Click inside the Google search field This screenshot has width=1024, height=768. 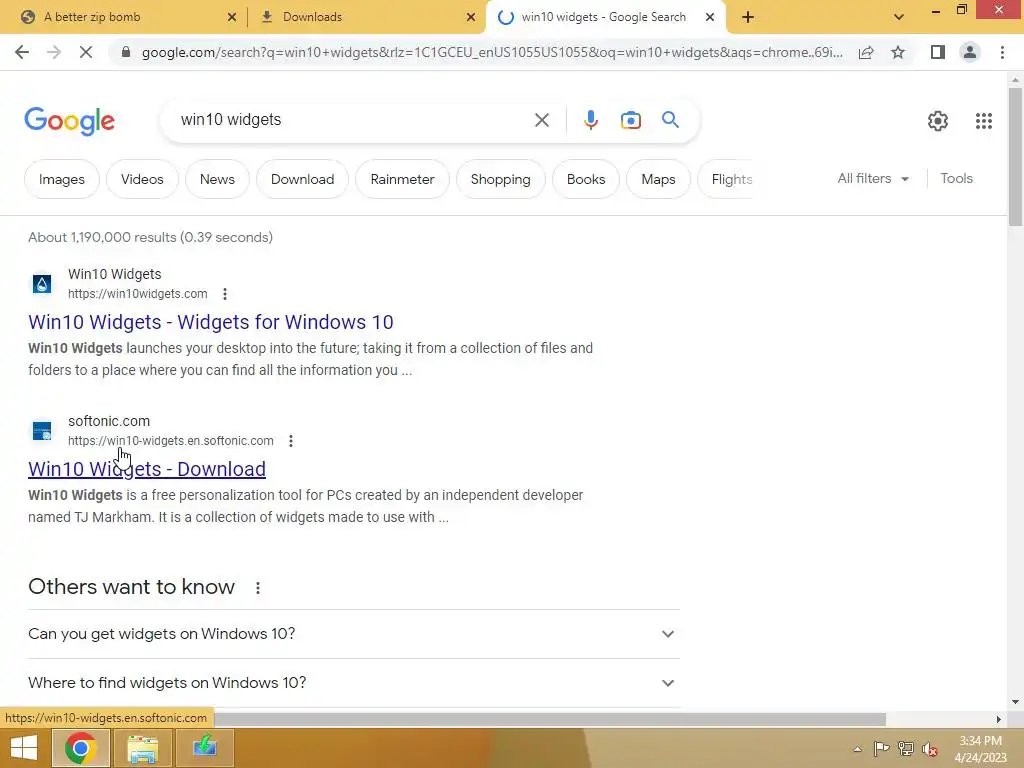coord(353,120)
